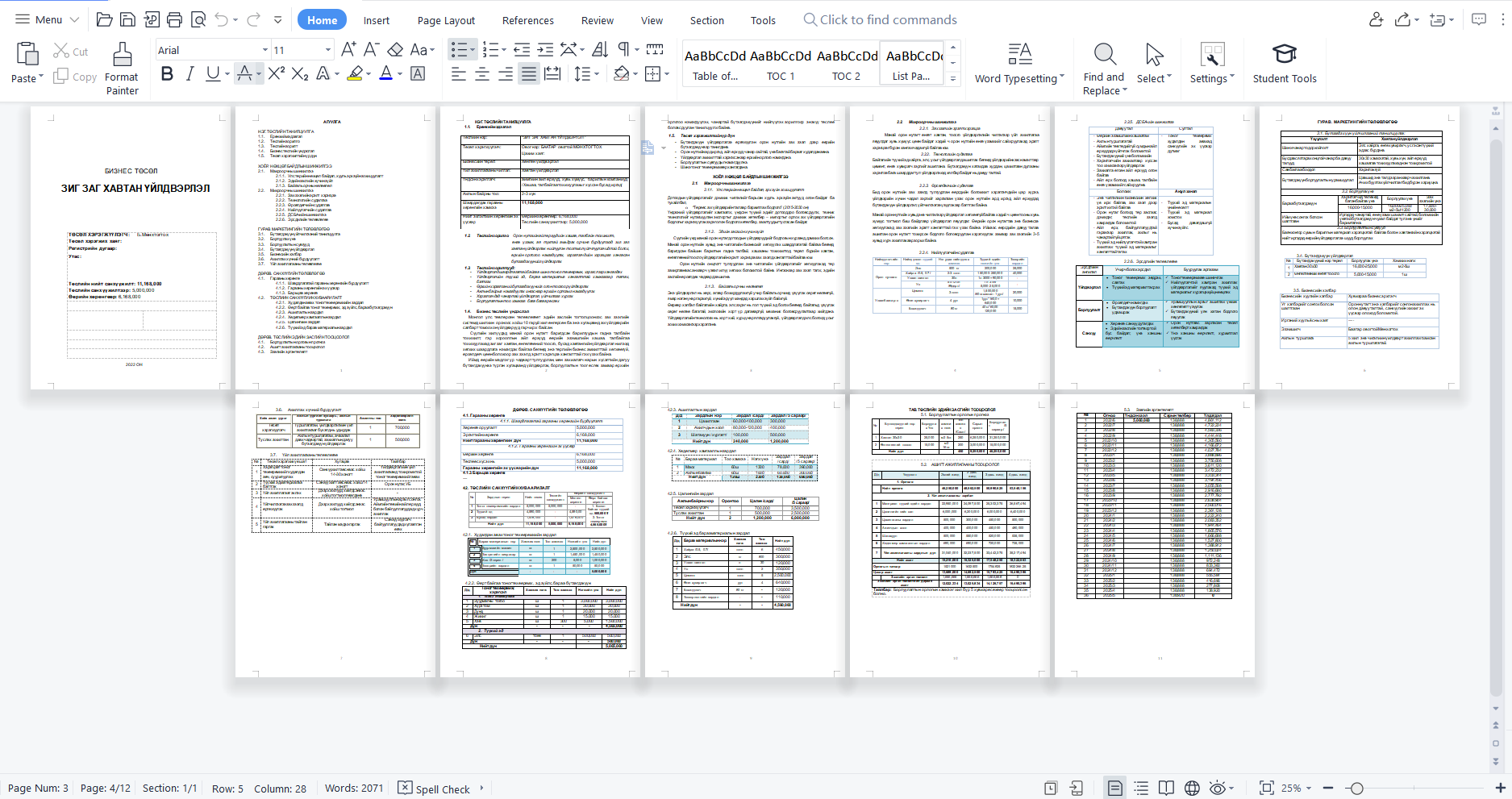The height and width of the screenshot is (799, 1512).
Task: Click the Increase Font Size icon
Action: tap(348, 50)
